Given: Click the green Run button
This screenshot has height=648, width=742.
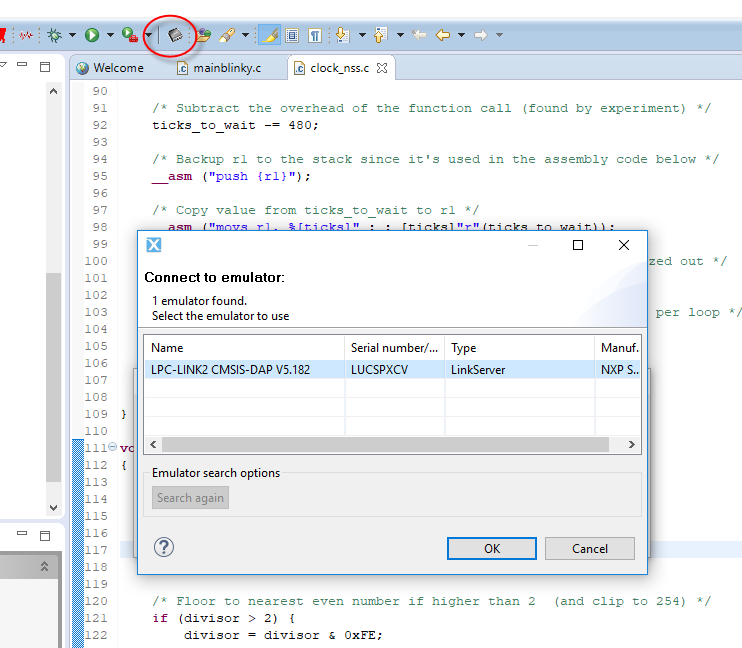Looking at the screenshot, I should pos(92,35).
